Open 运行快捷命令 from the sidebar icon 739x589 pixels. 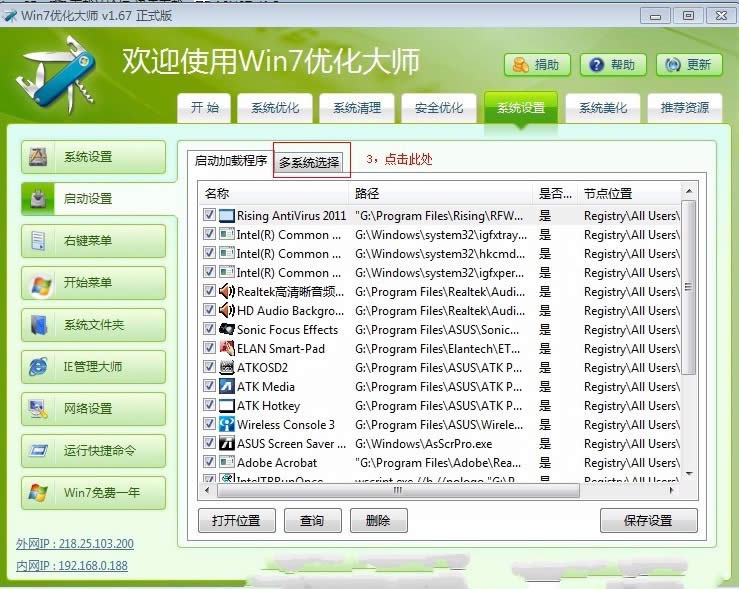39,451
